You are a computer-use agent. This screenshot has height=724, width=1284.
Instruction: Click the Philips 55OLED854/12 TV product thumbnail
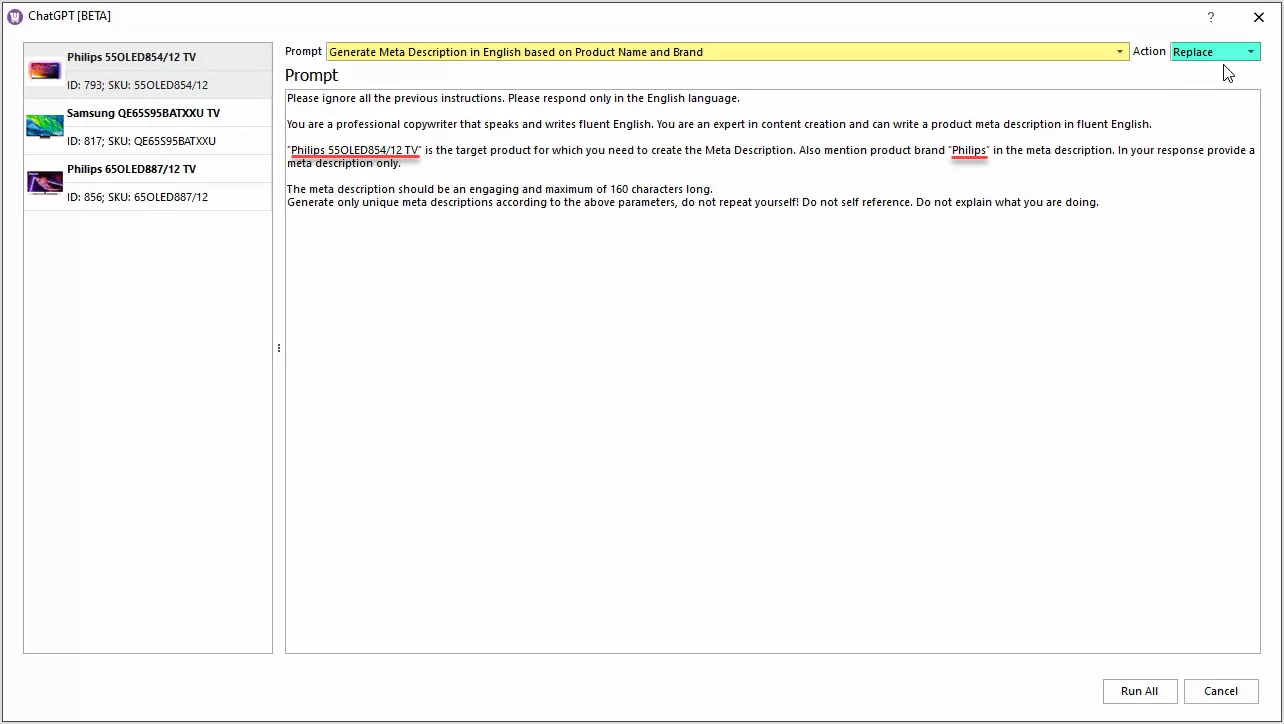pyautogui.click(x=45, y=70)
